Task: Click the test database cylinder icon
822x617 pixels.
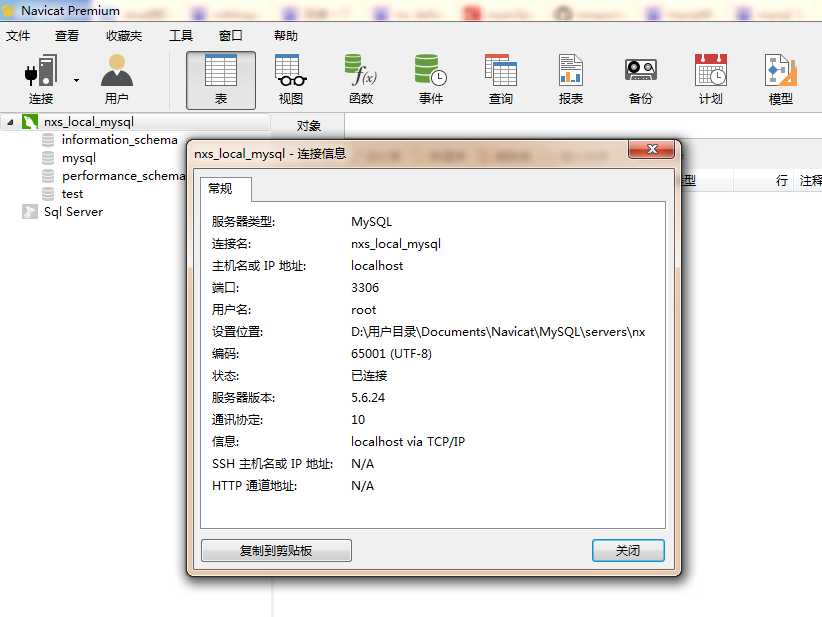Action: pos(48,194)
